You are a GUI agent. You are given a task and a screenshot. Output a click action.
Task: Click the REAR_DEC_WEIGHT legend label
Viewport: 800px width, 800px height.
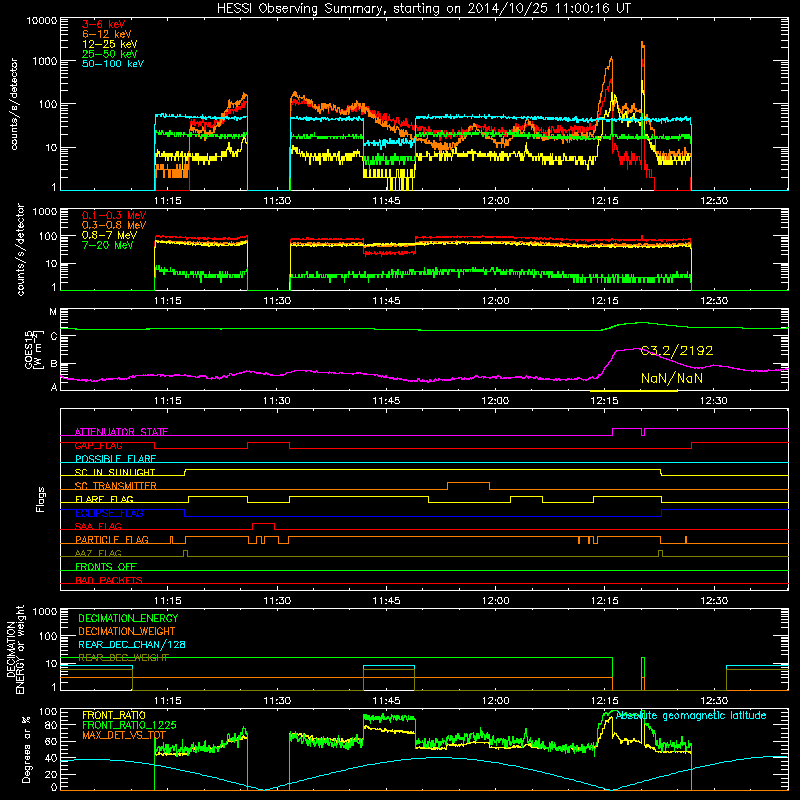tap(123, 658)
